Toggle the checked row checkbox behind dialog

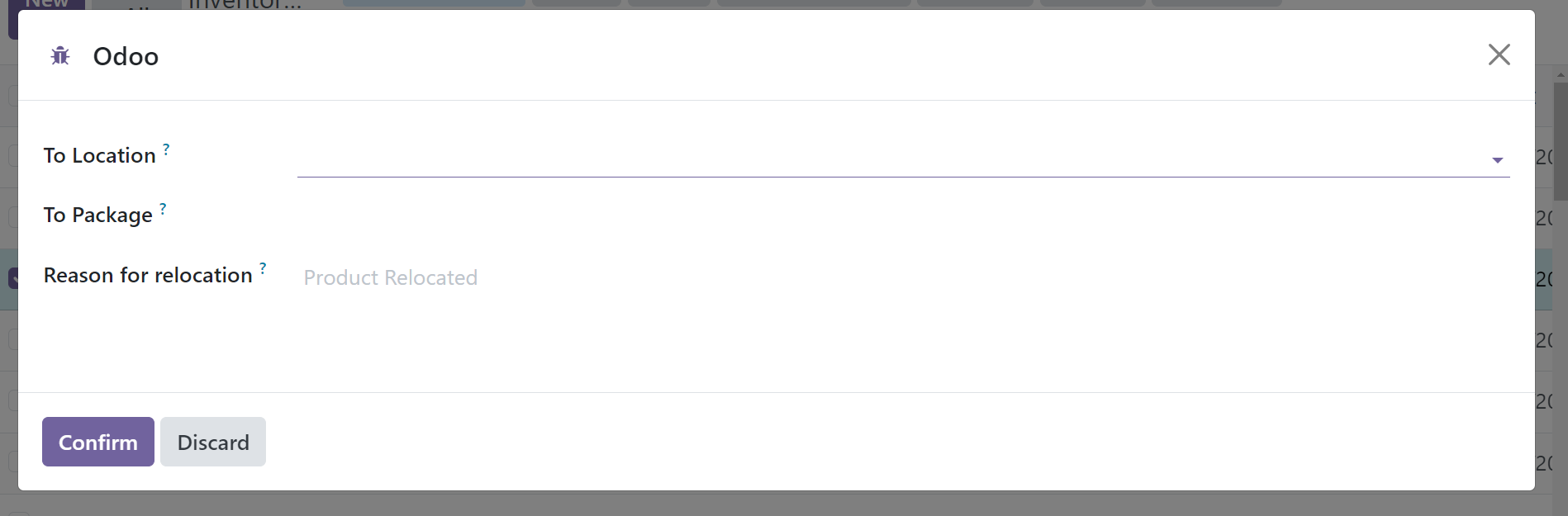click(x=13, y=279)
